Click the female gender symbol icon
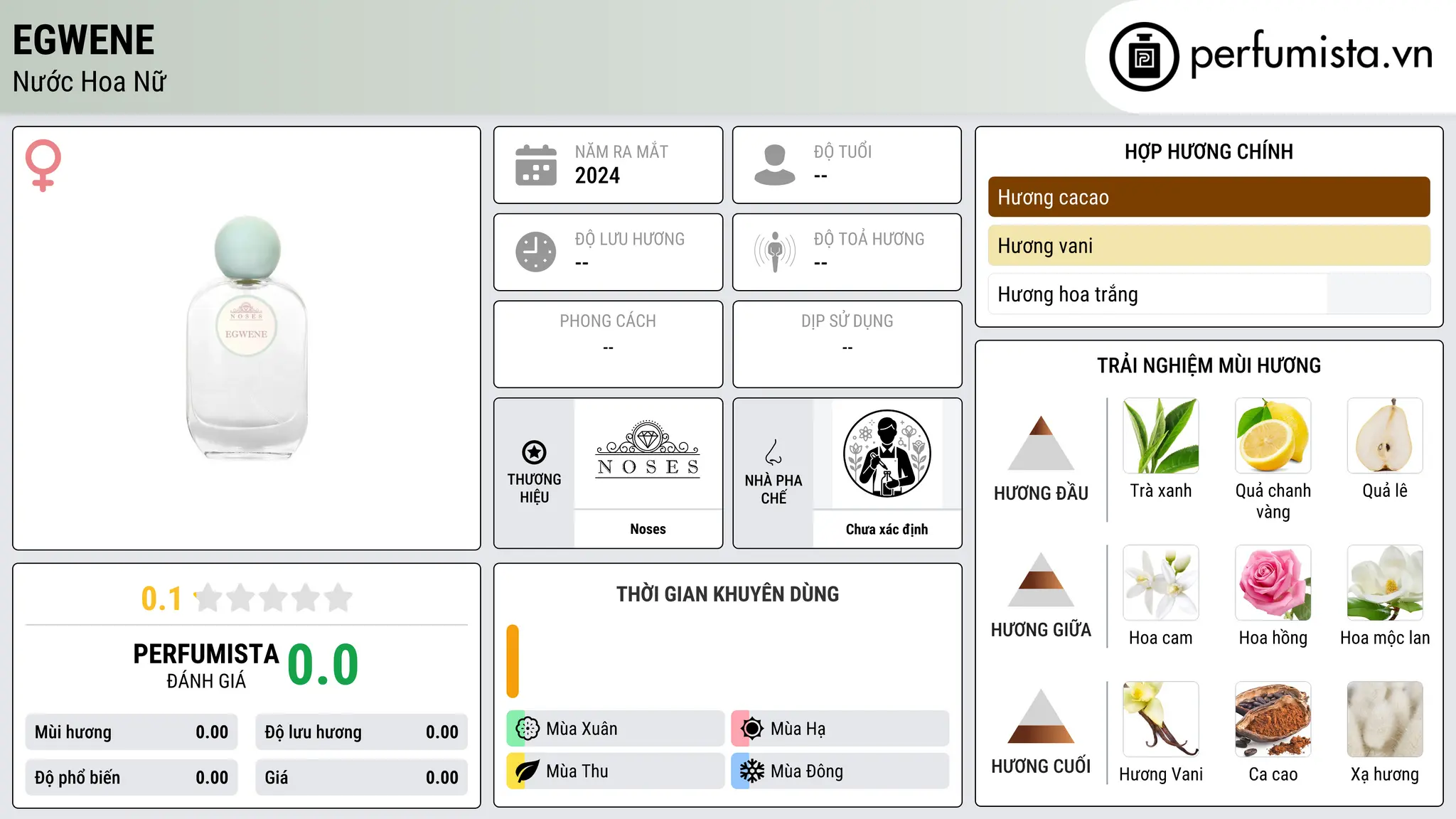 pos(43,166)
